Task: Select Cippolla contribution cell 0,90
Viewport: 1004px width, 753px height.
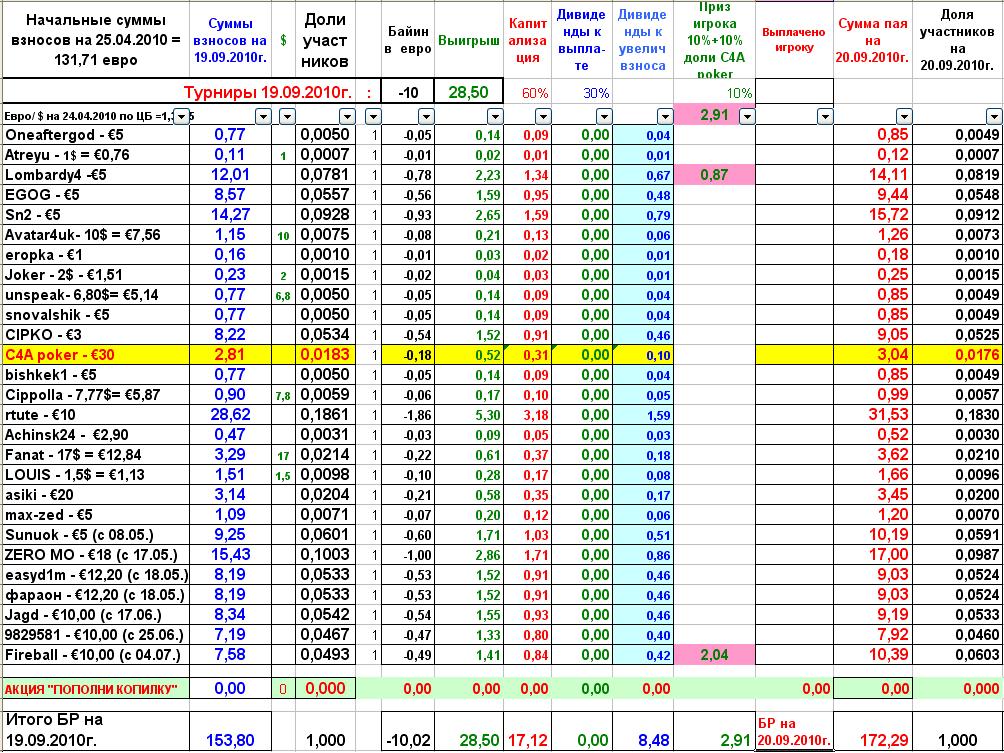Action: [x=232, y=394]
